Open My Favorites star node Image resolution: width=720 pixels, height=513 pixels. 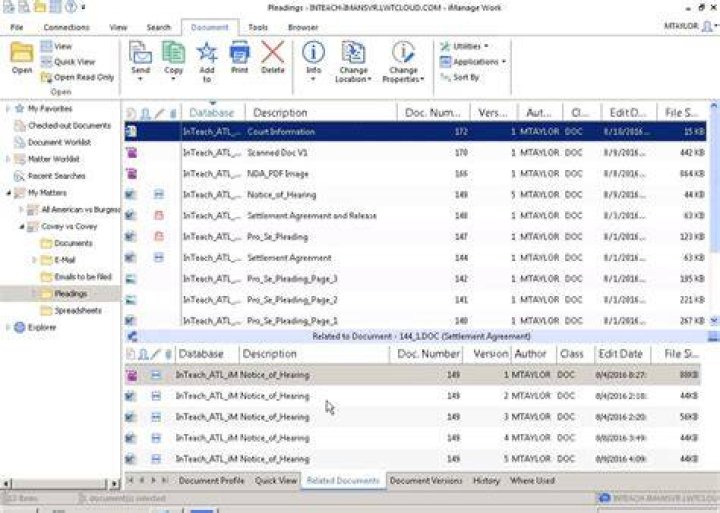tap(19, 109)
